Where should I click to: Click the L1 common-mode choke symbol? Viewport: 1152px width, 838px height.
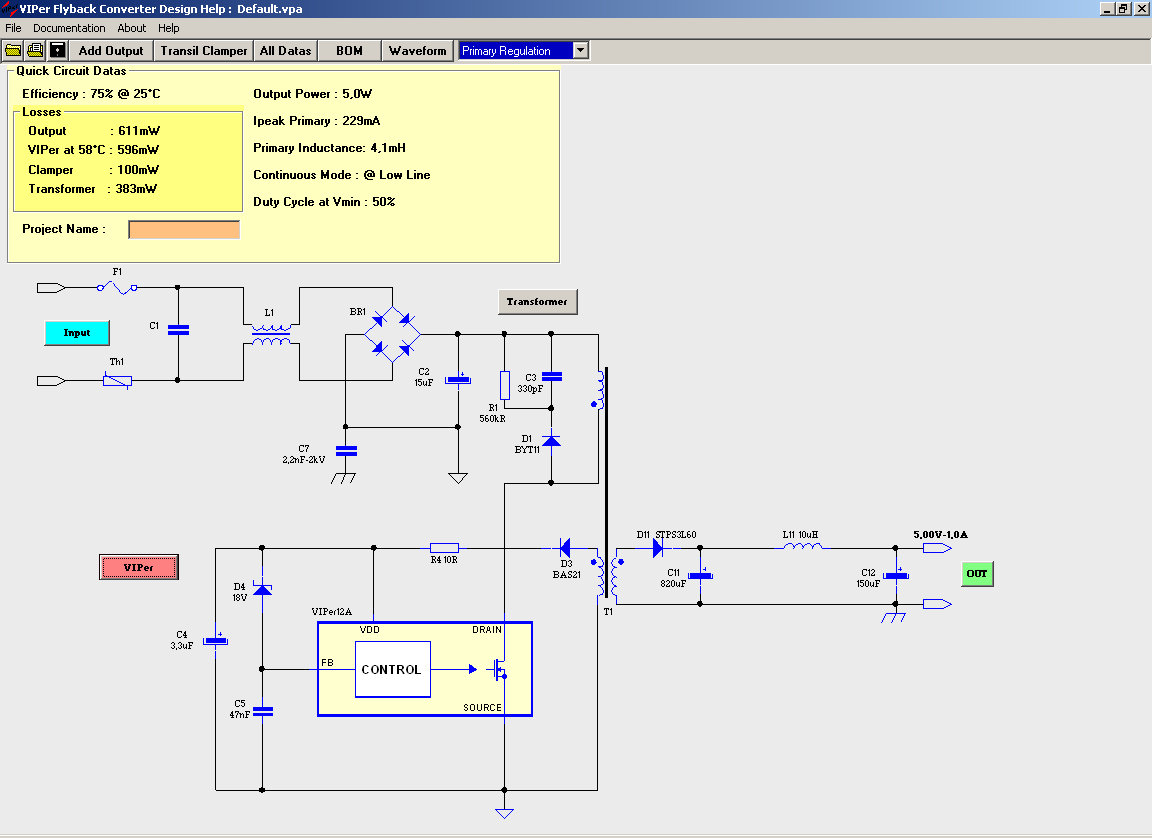click(x=271, y=334)
